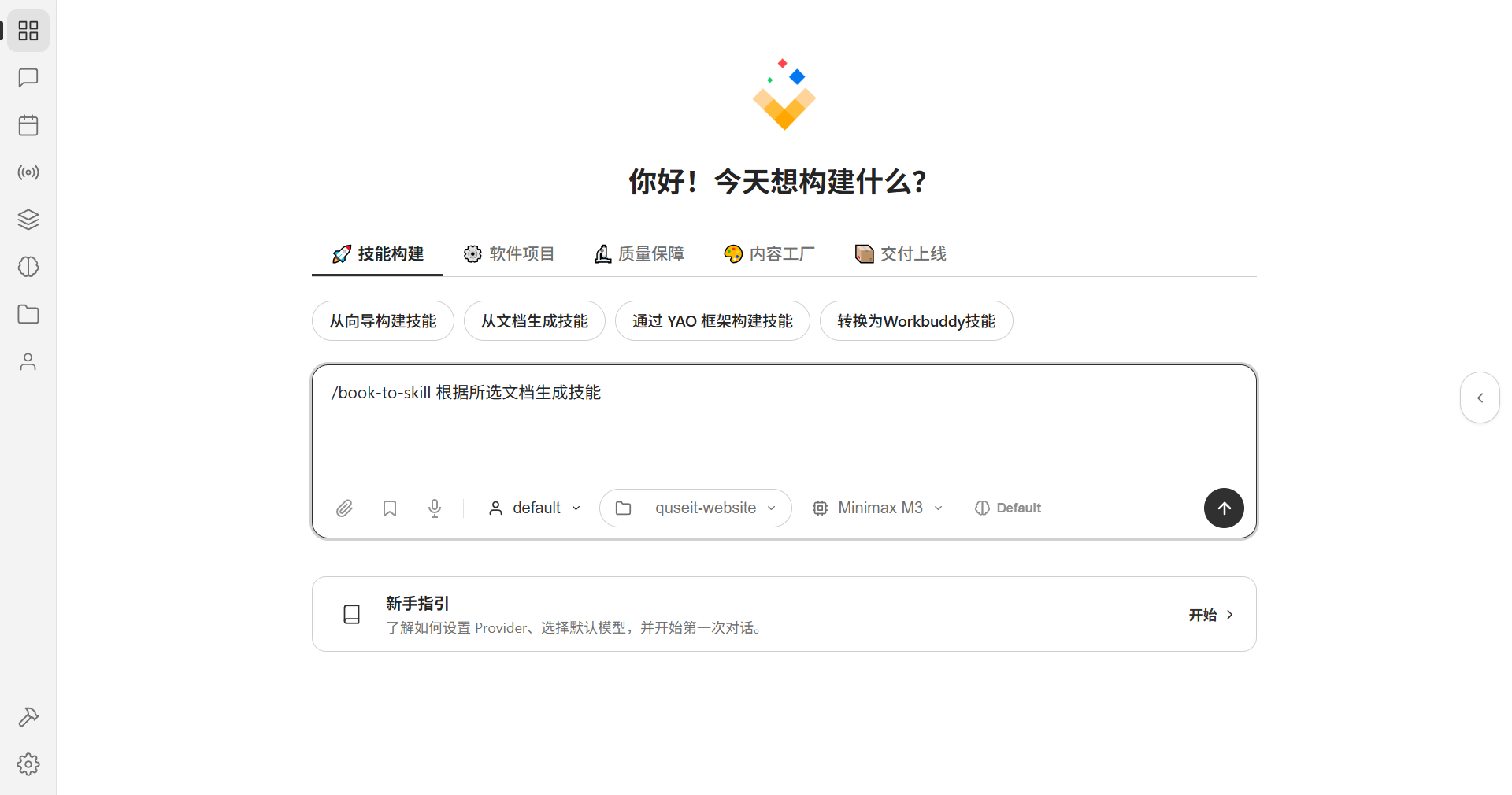Open the user profile icon in sidebar
Viewport: 1512px width, 795px height.
point(28,361)
